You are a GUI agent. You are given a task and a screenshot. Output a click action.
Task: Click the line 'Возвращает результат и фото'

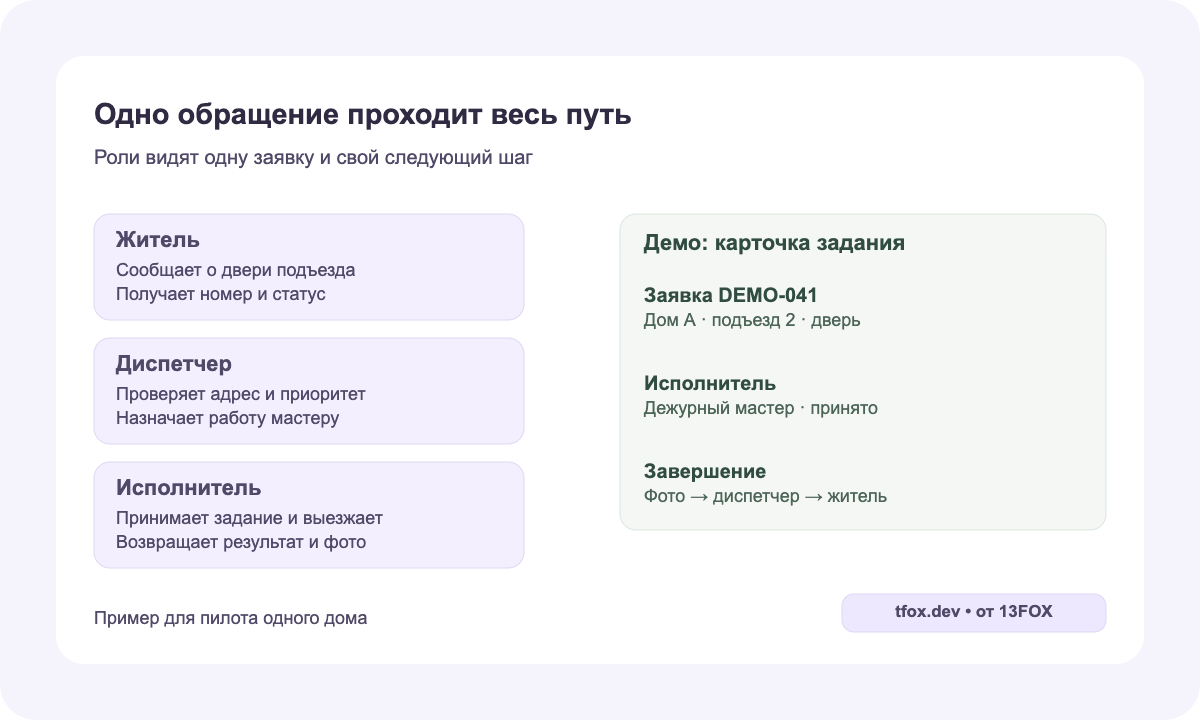pyautogui.click(x=241, y=542)
